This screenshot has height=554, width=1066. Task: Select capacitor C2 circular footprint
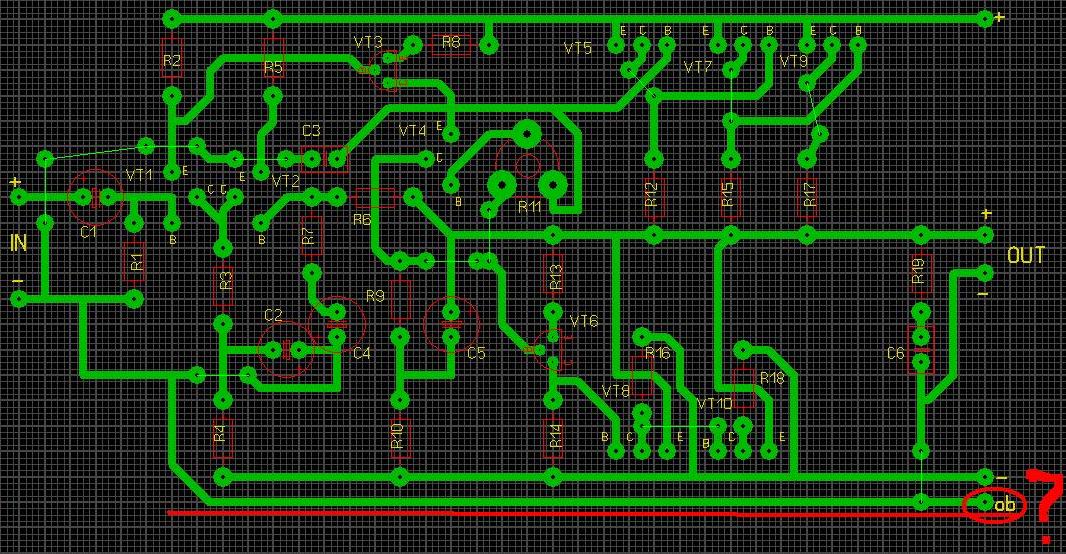285,349
